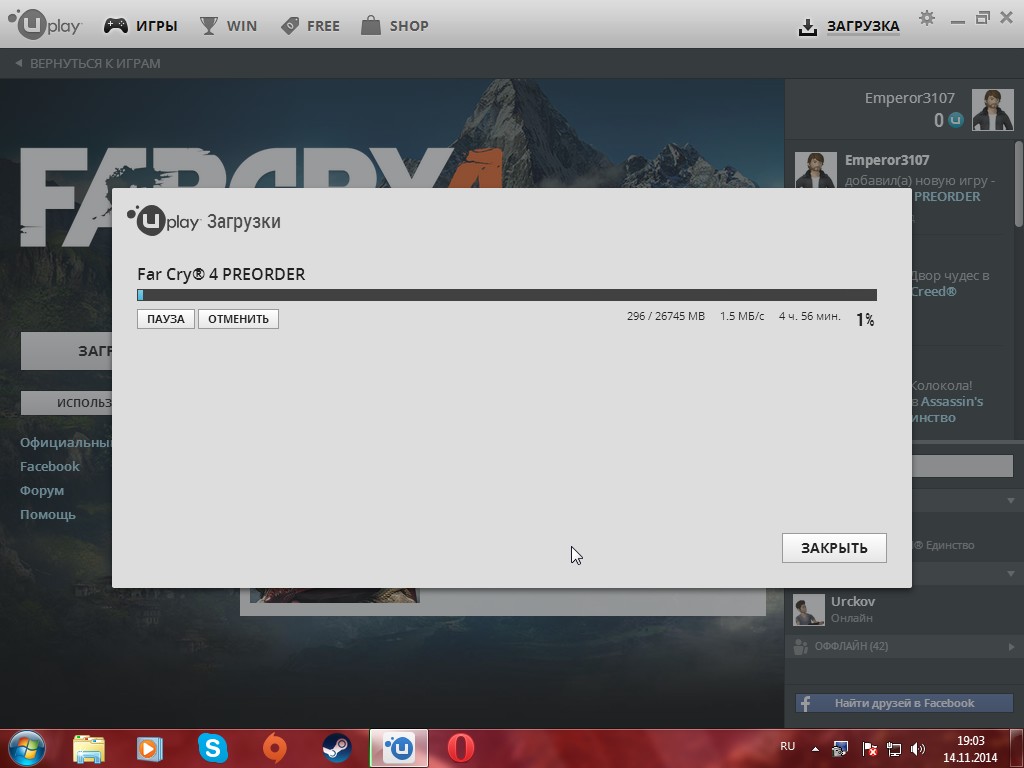Collapse the online friends section arrow
The height and width of the screenshot is (768, 1024).
pyautogui.click(x=1010, y=574)
